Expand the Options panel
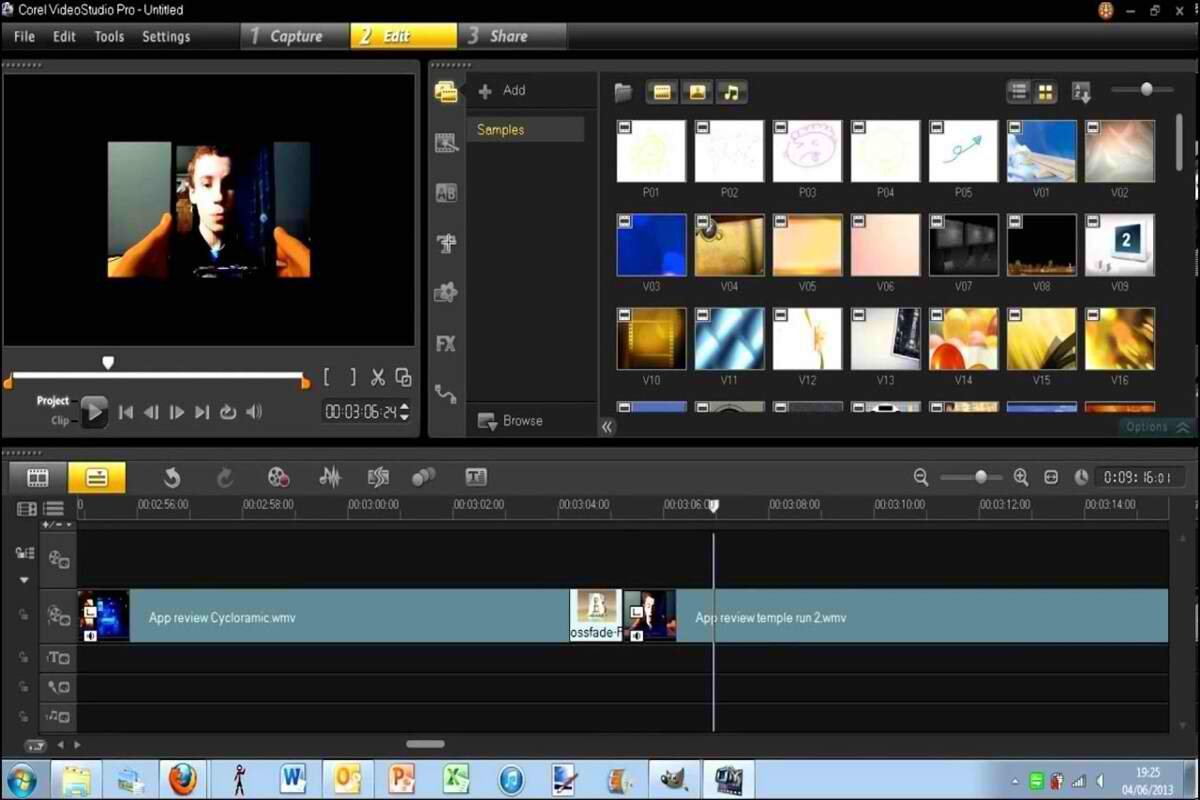Image resolution: width=1200 pixels, height=800 pixels. [x=1158, y=427]
